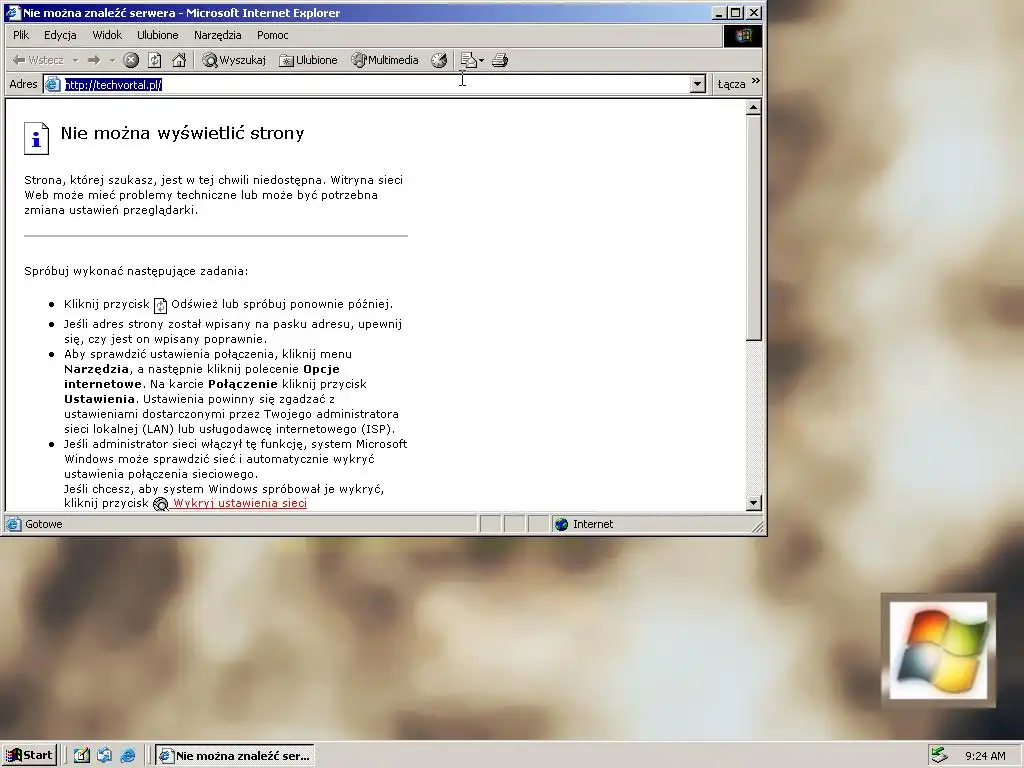Screen dimensions: 1024x768
Task: Click the Internet Explorer title bar icon
Action: (12, 12)
